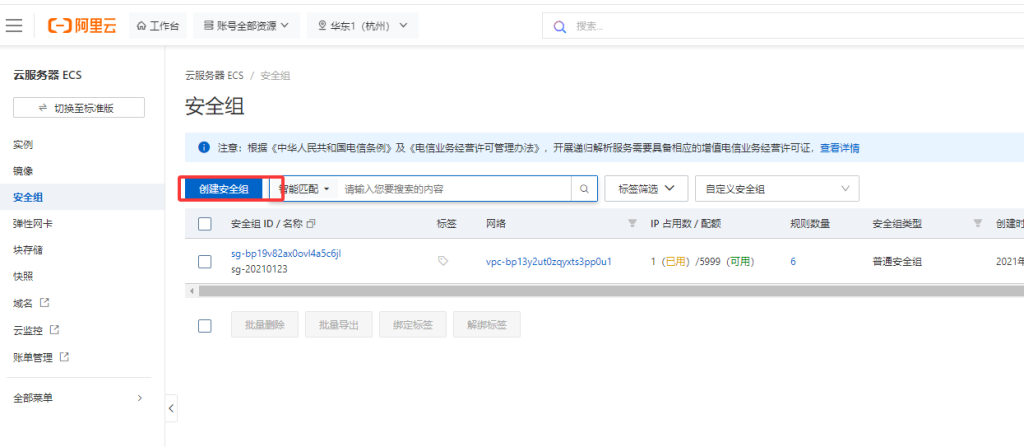Viewport: 1024px width, 447px height.
Task: Select 安全组 in the sidebar
Action: pos(28,197)
